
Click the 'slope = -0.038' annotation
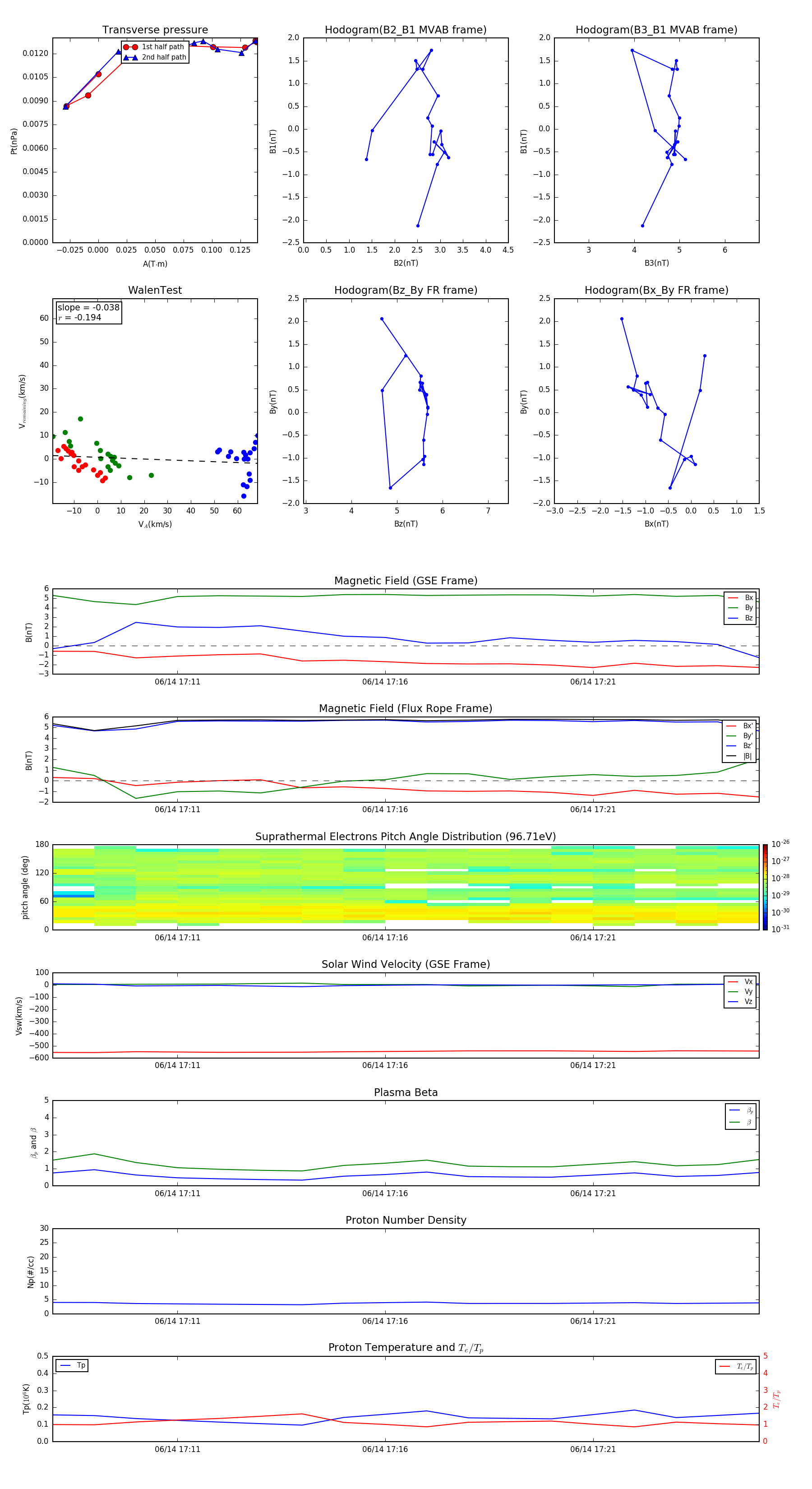[88, 308]
